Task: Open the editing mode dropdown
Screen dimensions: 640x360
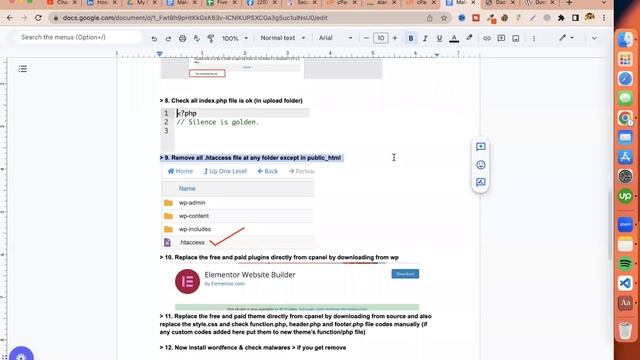Action: point(567,38)
